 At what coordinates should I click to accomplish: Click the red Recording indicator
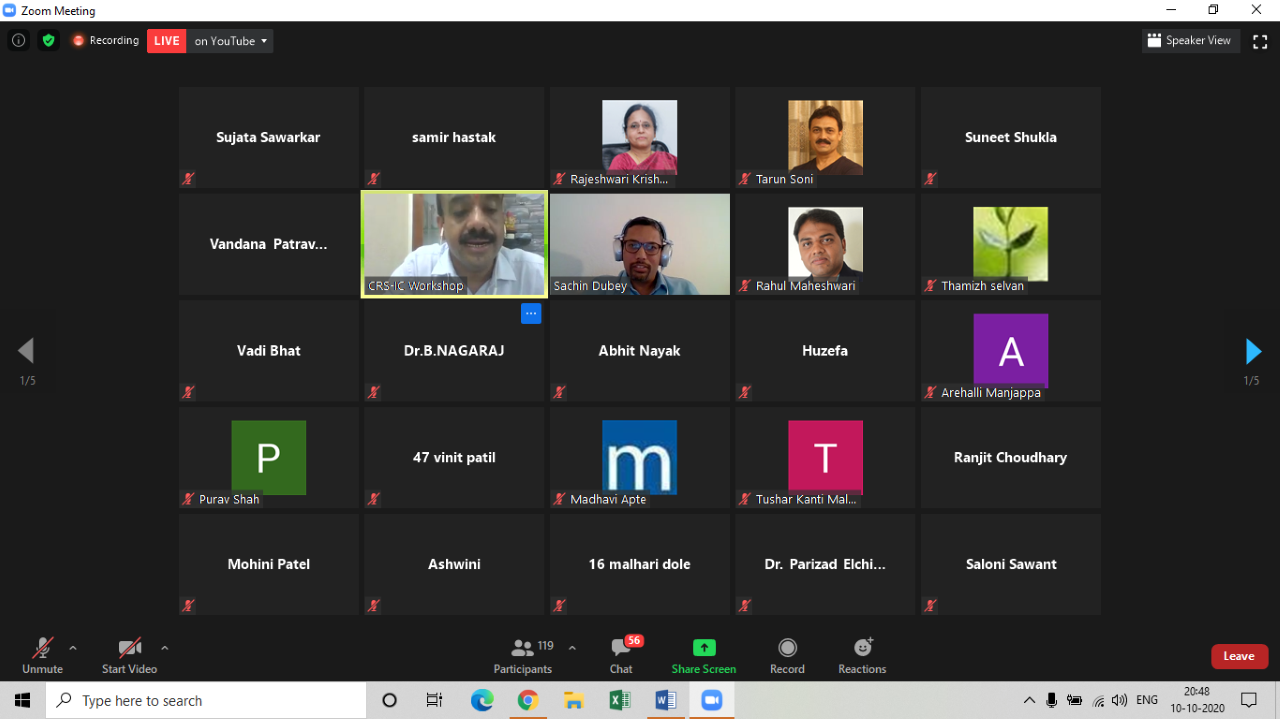tap(105, 41)
